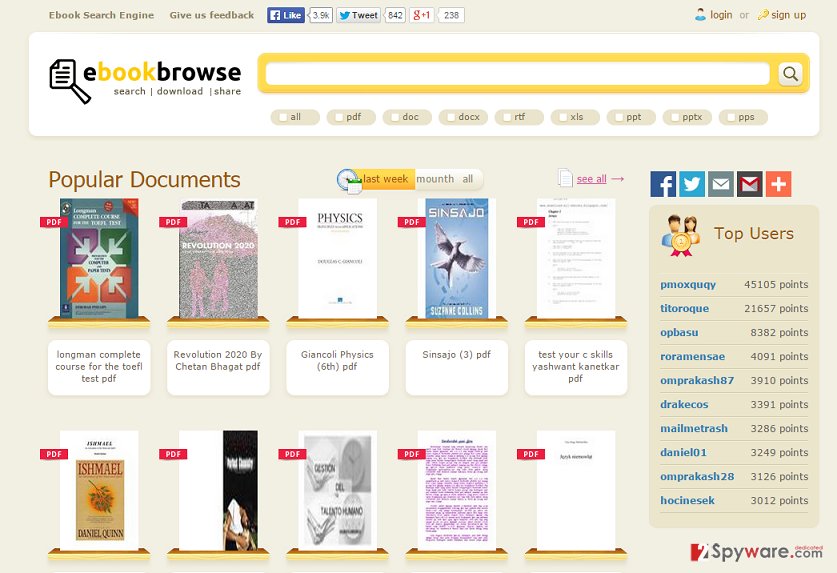The image size is (837, 573).
Task: Click PDF badge on Revolution 2020 cover
Action: click(x=173, y=222)
